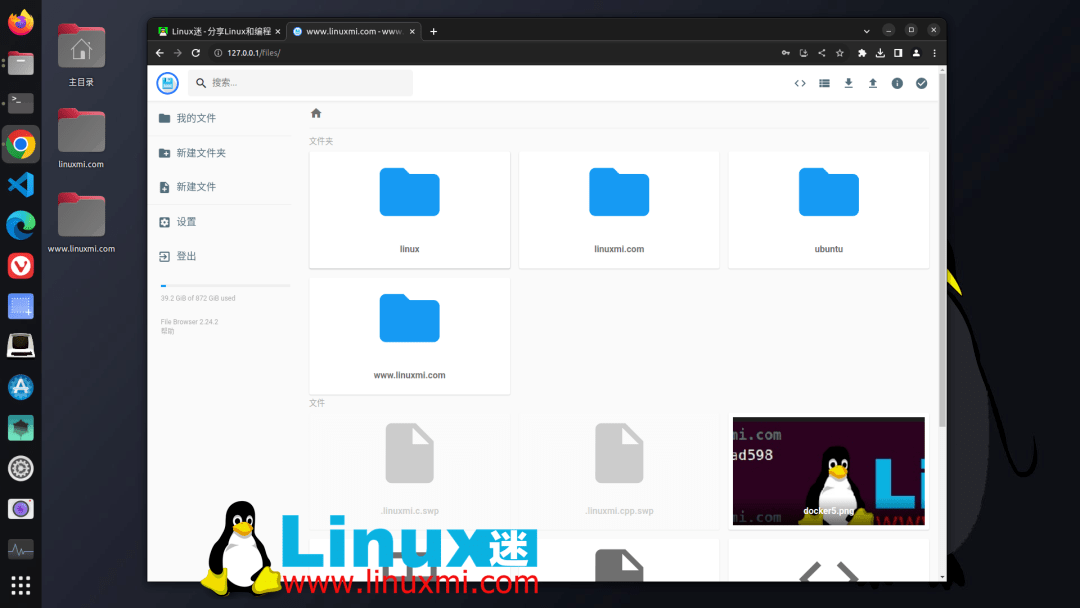Launch Firefox from the dock
Image resolution: width=1080 pixels, height=608 pixels.
[21, 22]
